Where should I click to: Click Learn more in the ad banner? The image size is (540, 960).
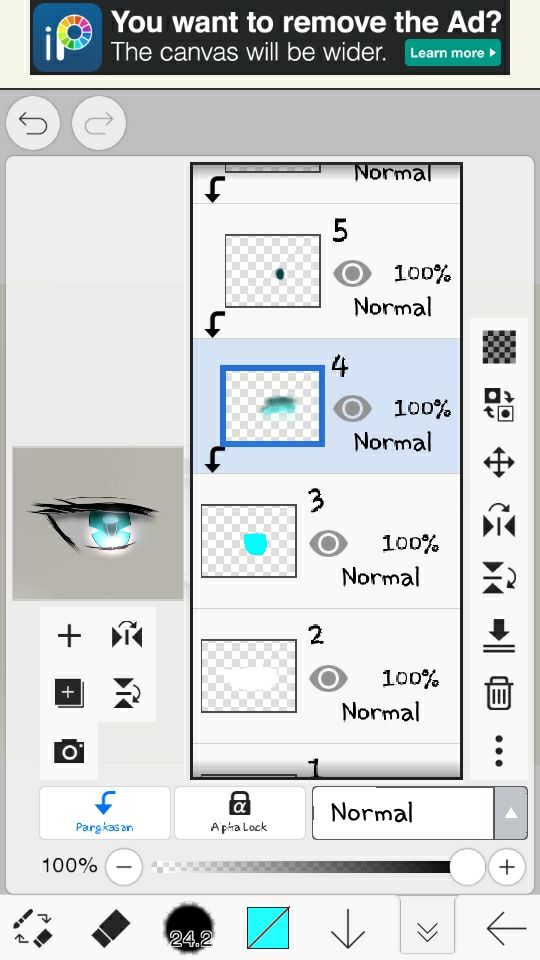[452, 53]
